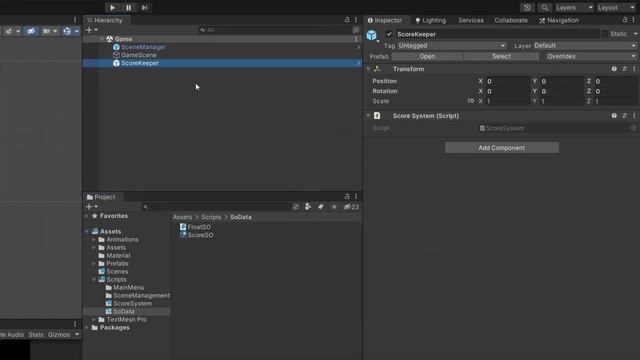Open the Layout dropdown in the top bar

pos(616,7)
